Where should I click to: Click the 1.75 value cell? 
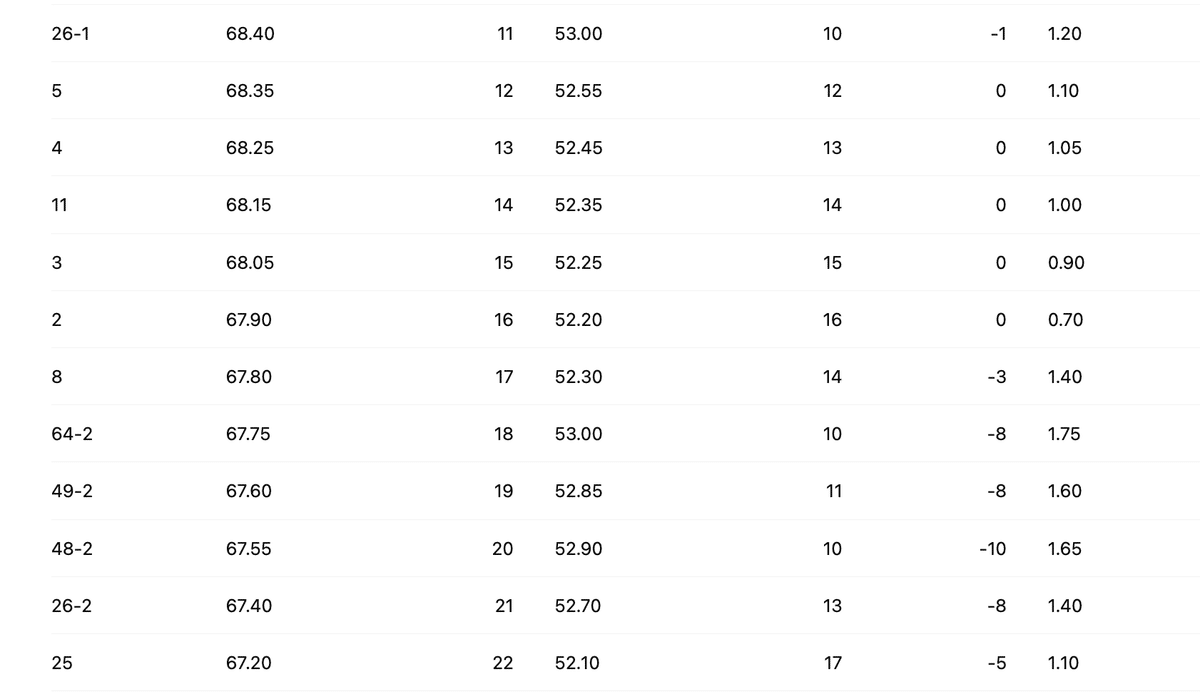coord(1064,434)
